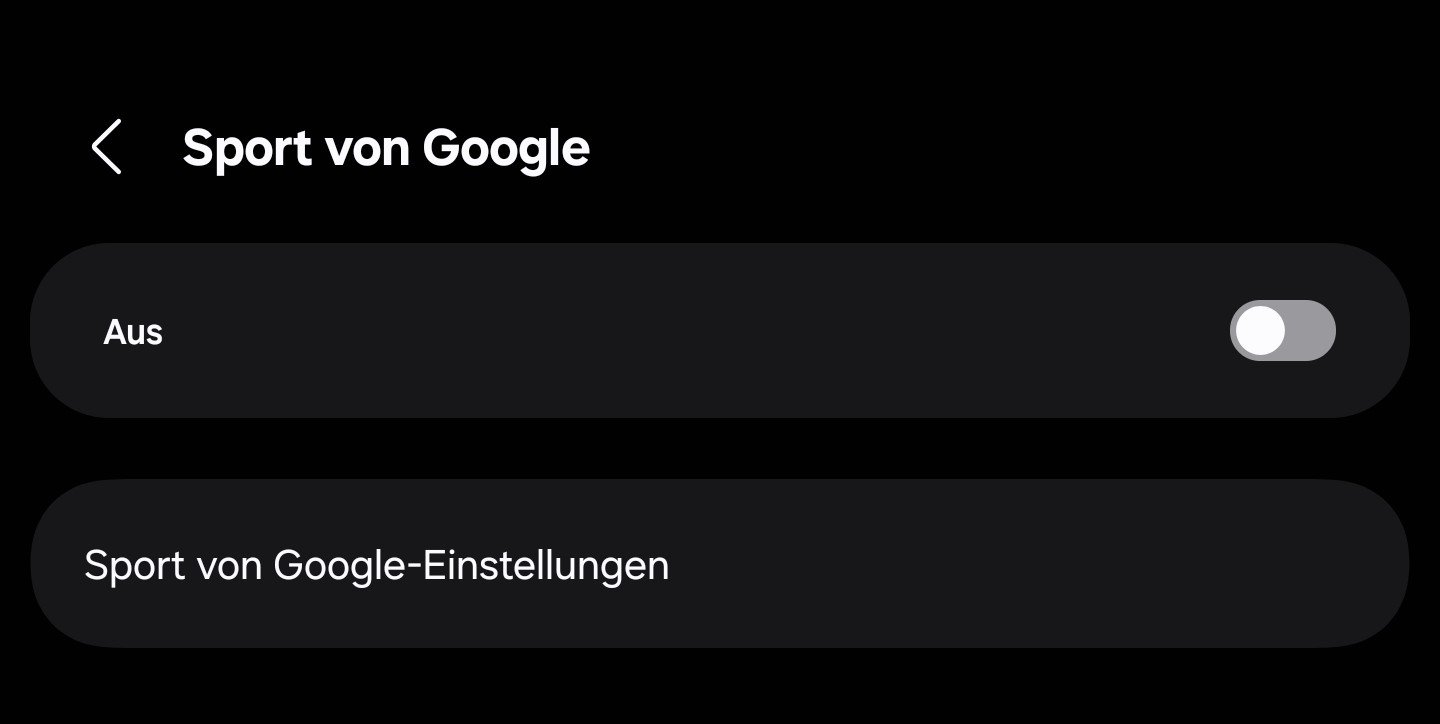Click the white knob of the switch

(x=1260, y=330)
